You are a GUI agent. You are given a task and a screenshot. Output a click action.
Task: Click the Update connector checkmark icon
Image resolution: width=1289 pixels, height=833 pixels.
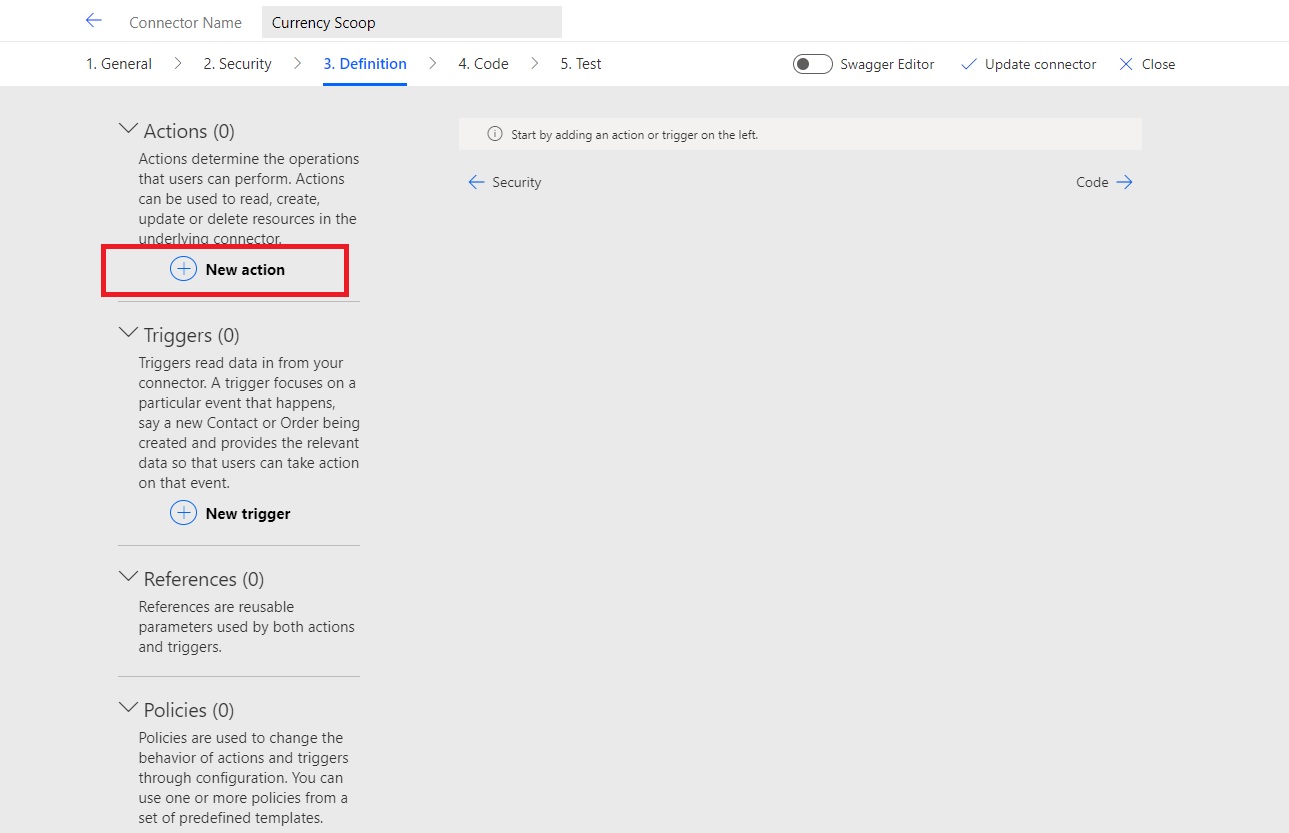pyautogui.click(x=968, y=63)
